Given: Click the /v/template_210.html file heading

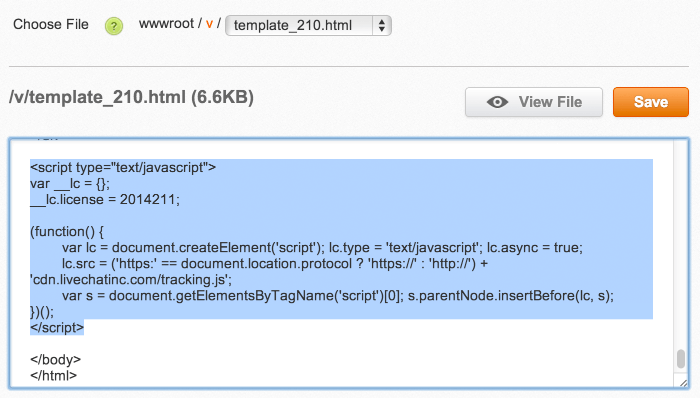Looking at the screenshot, I should [x=131, y=97].
